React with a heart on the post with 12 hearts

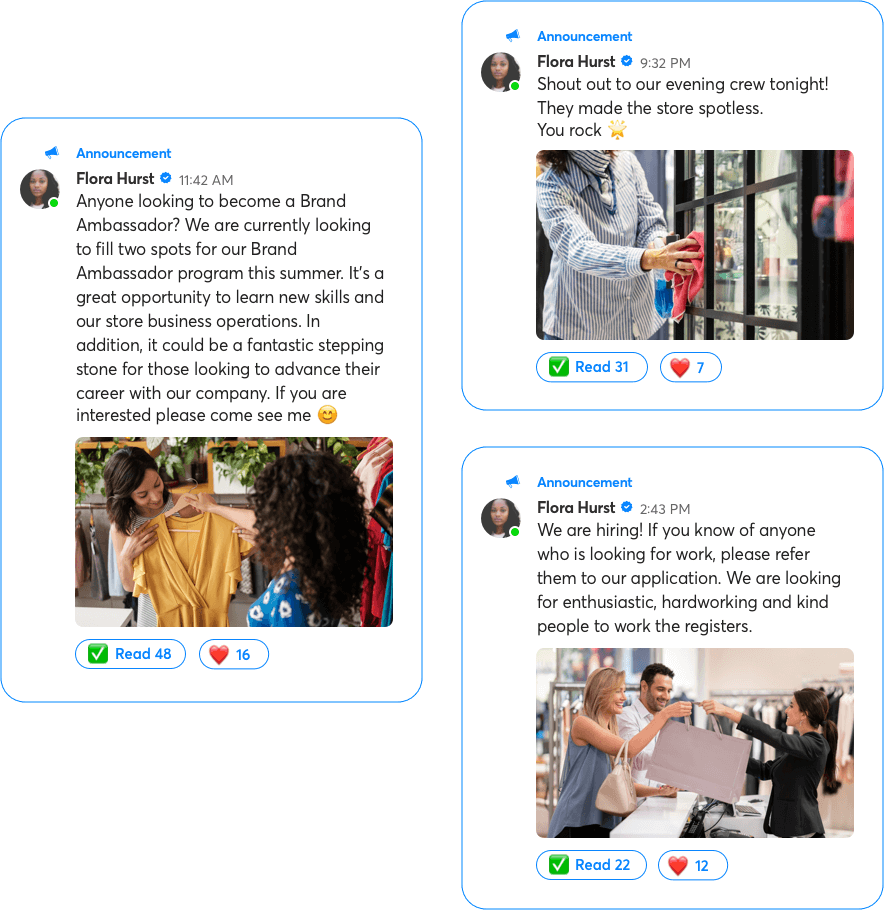point(692,865)
